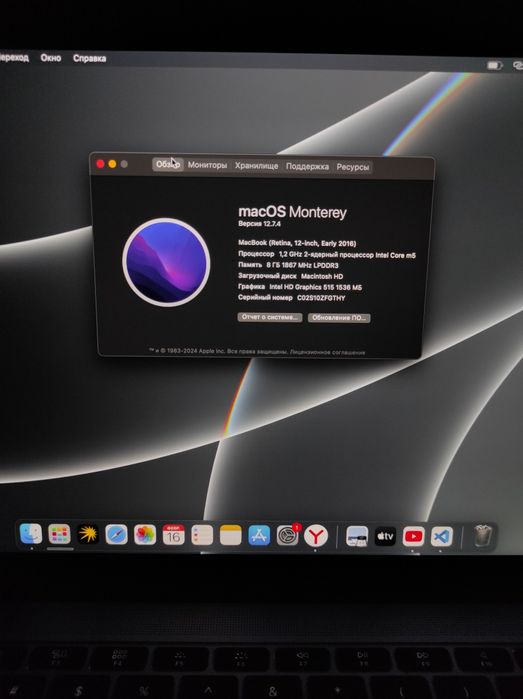Click the 1,2 GHz Intel Core m5 processor value
Viewport: 523px width, 699px height.
pos(347,255)
